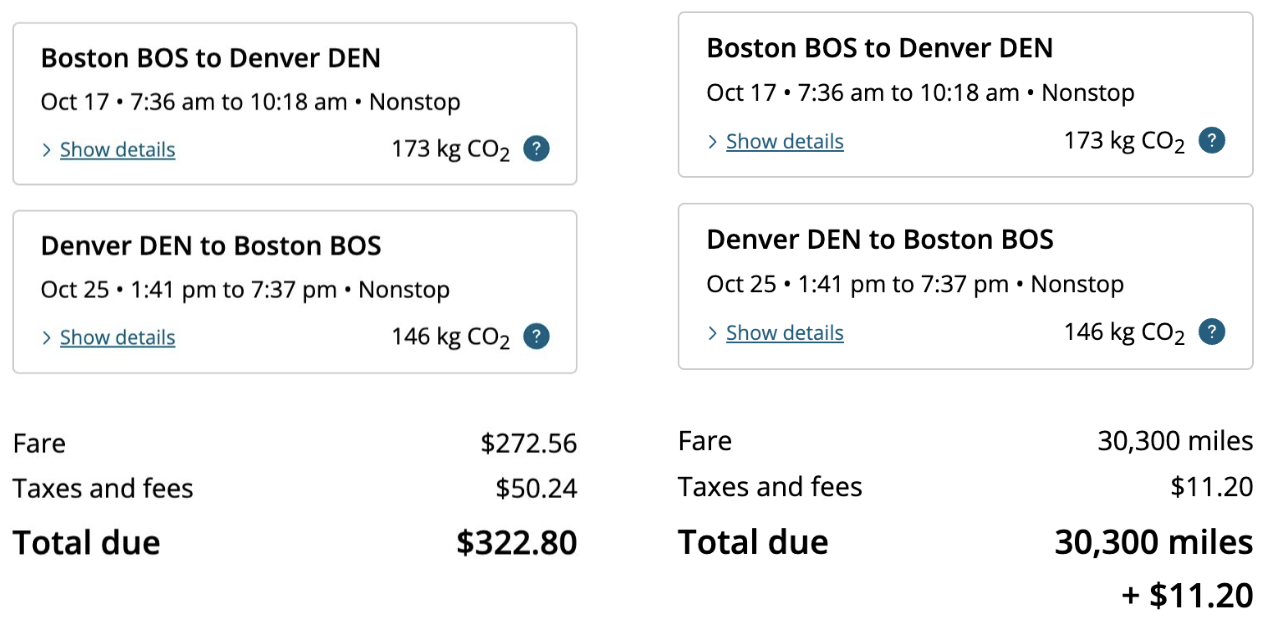Click Show details link for miles-fare Oct 17 flight
The image size is (1278, 636).
click(x=784, y=142)
